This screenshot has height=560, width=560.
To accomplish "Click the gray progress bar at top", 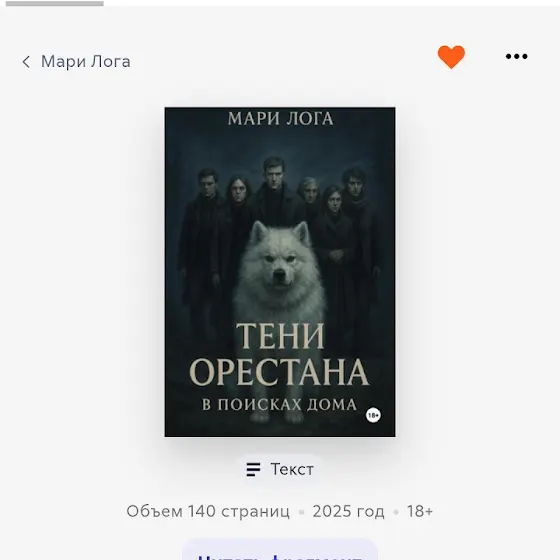I will point(55,3).
